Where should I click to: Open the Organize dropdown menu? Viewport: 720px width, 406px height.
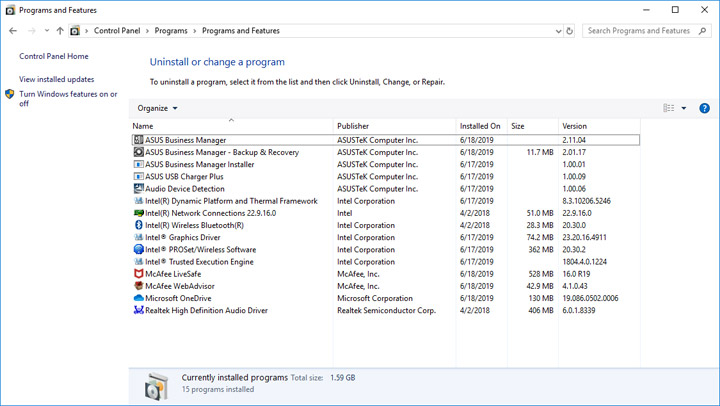(157, 108)
